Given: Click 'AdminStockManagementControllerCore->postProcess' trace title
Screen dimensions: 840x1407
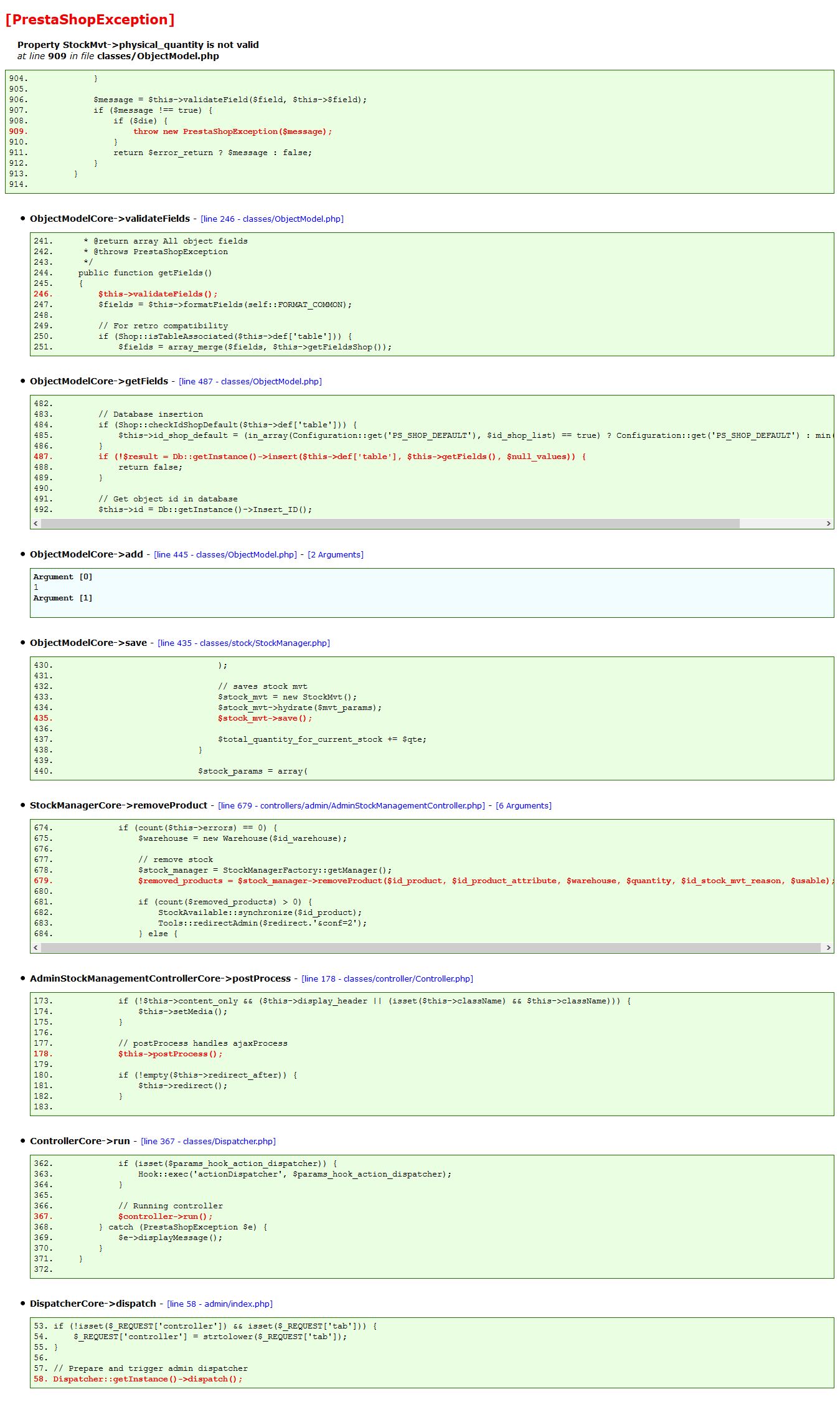Looking at the screenshot, I should (x=160, y=978).
